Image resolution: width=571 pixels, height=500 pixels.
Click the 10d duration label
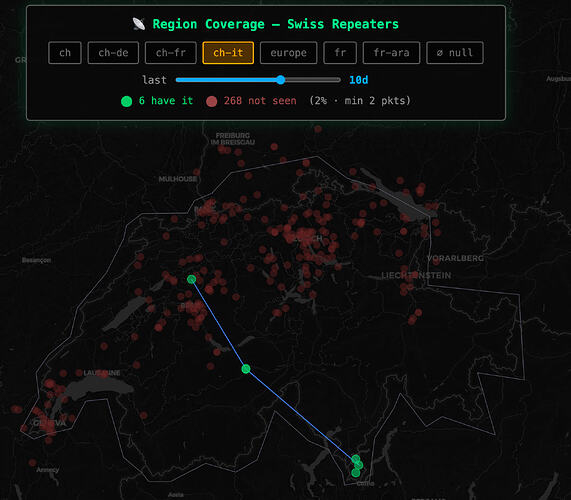point(359,80)
